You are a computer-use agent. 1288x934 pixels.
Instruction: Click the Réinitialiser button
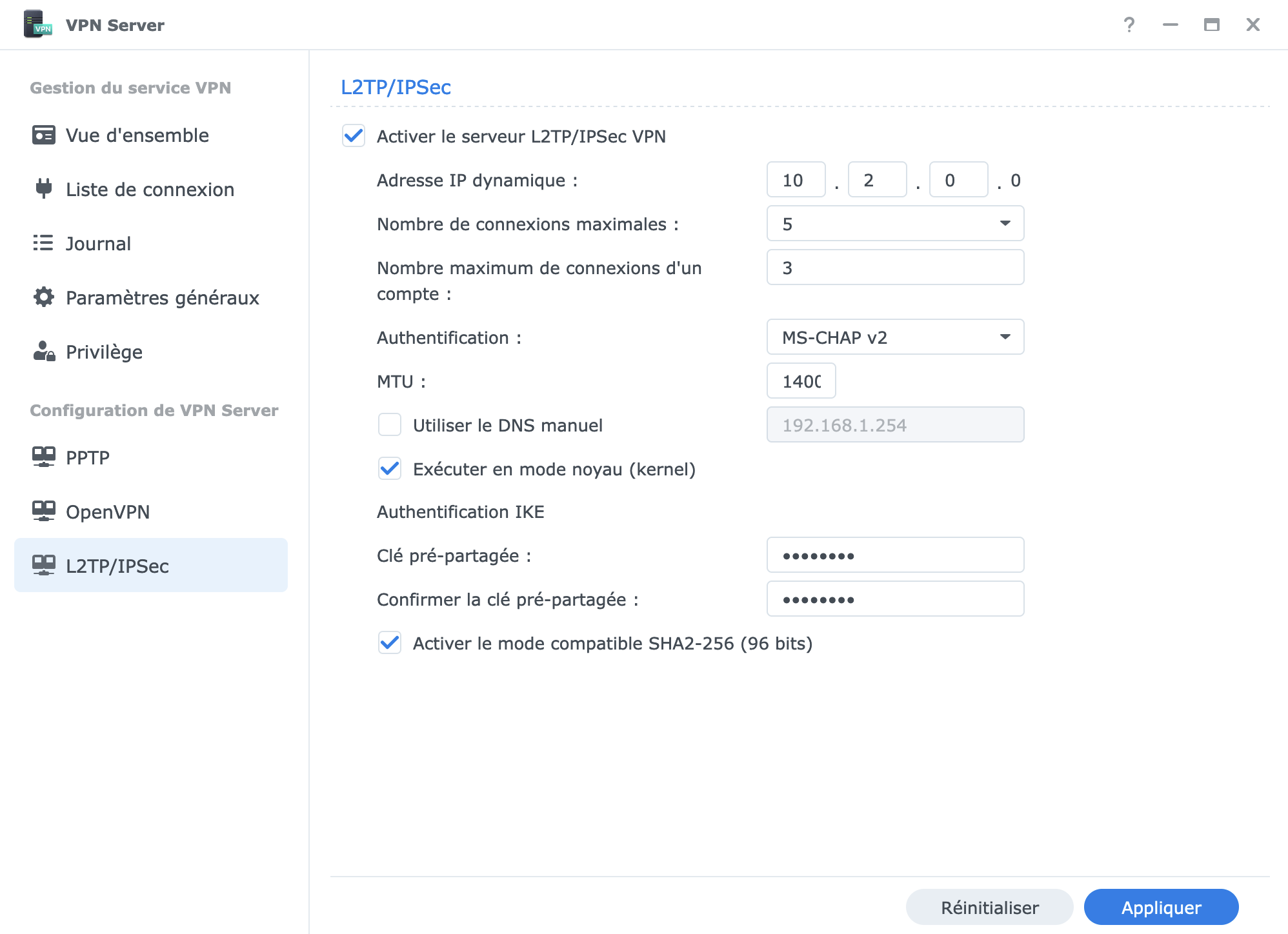click(x=989, y=908)
